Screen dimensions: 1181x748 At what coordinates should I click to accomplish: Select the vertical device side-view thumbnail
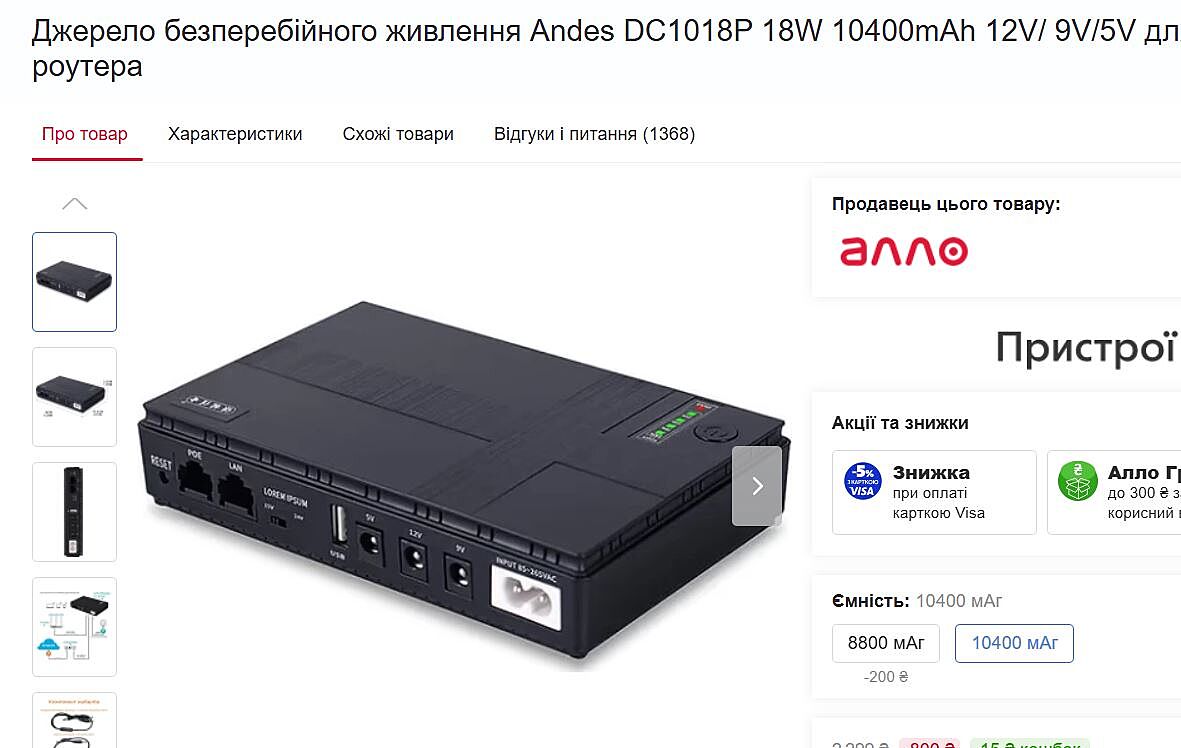[75, 512]
